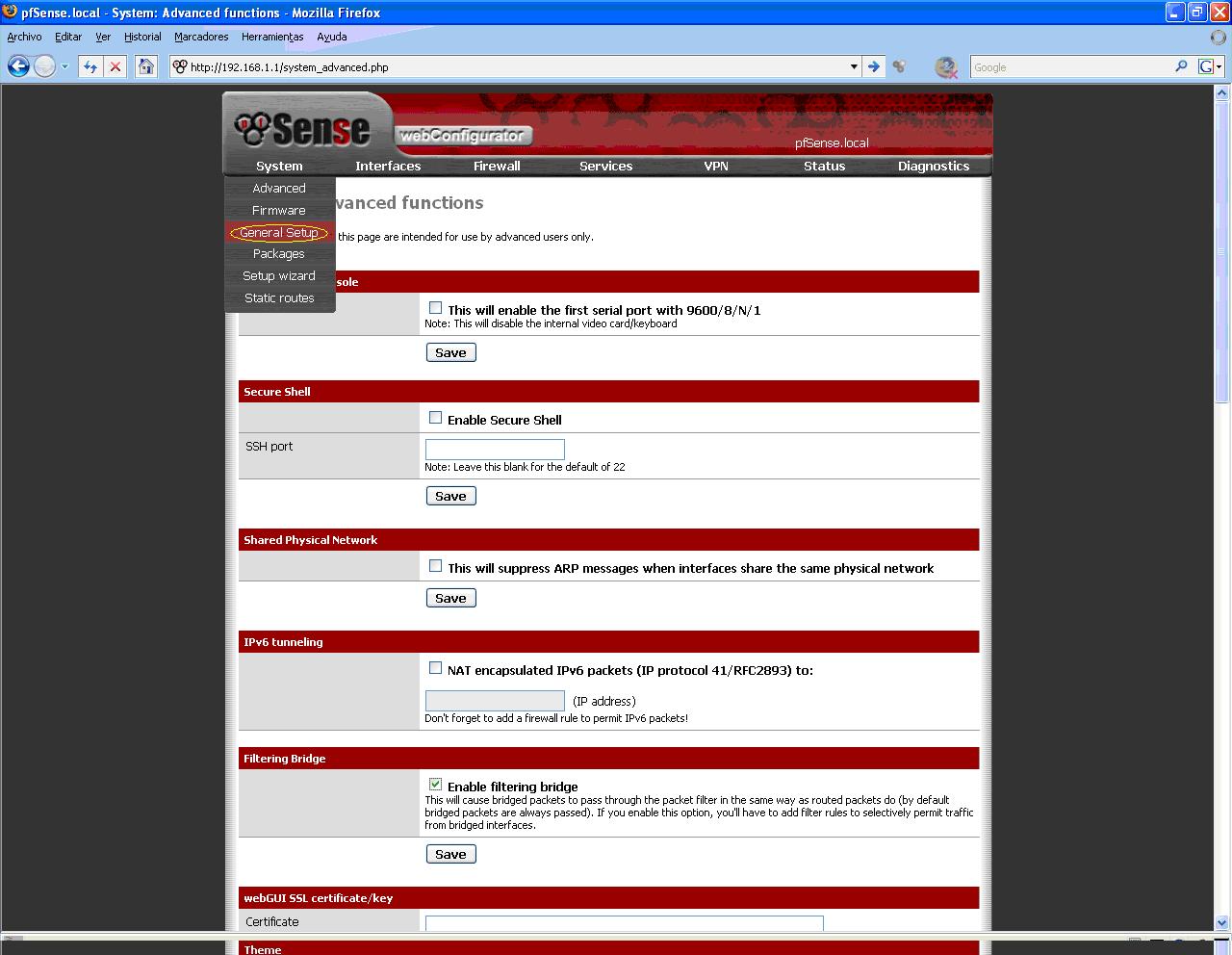Open the System navigation menu

[x=279, y=166]
